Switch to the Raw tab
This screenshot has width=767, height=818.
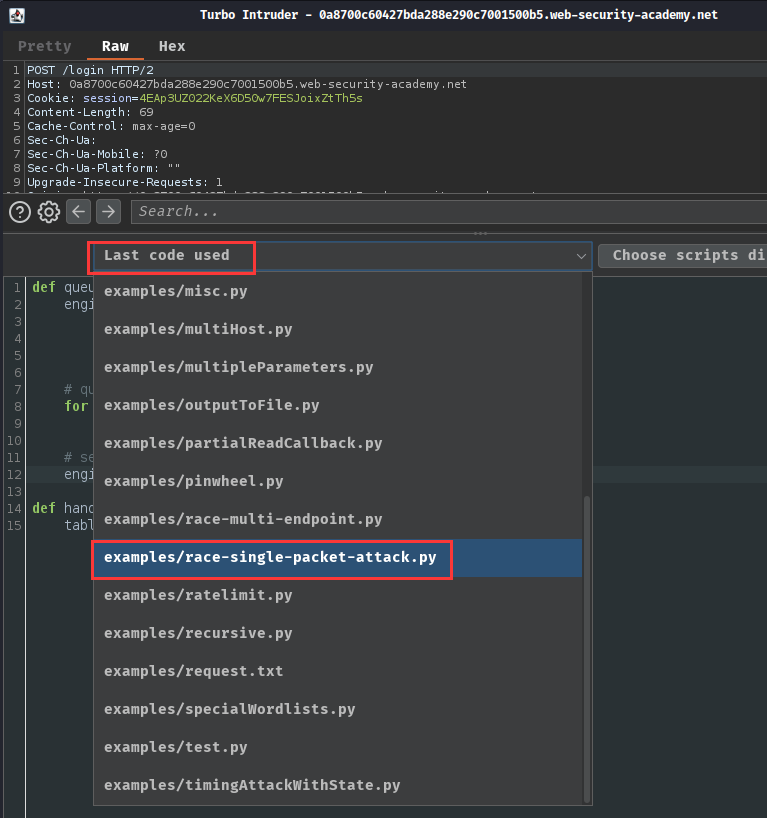(x=115, y=46)
